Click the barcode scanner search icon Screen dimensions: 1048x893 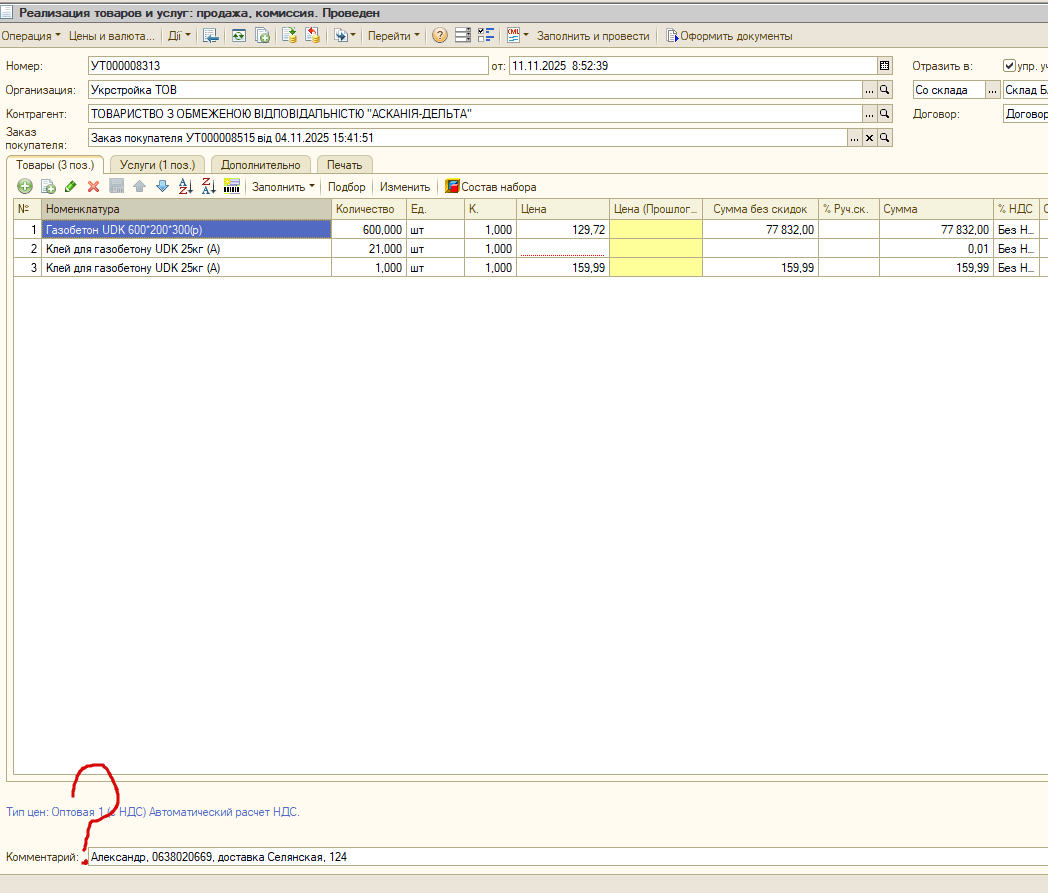pos(232,187)
